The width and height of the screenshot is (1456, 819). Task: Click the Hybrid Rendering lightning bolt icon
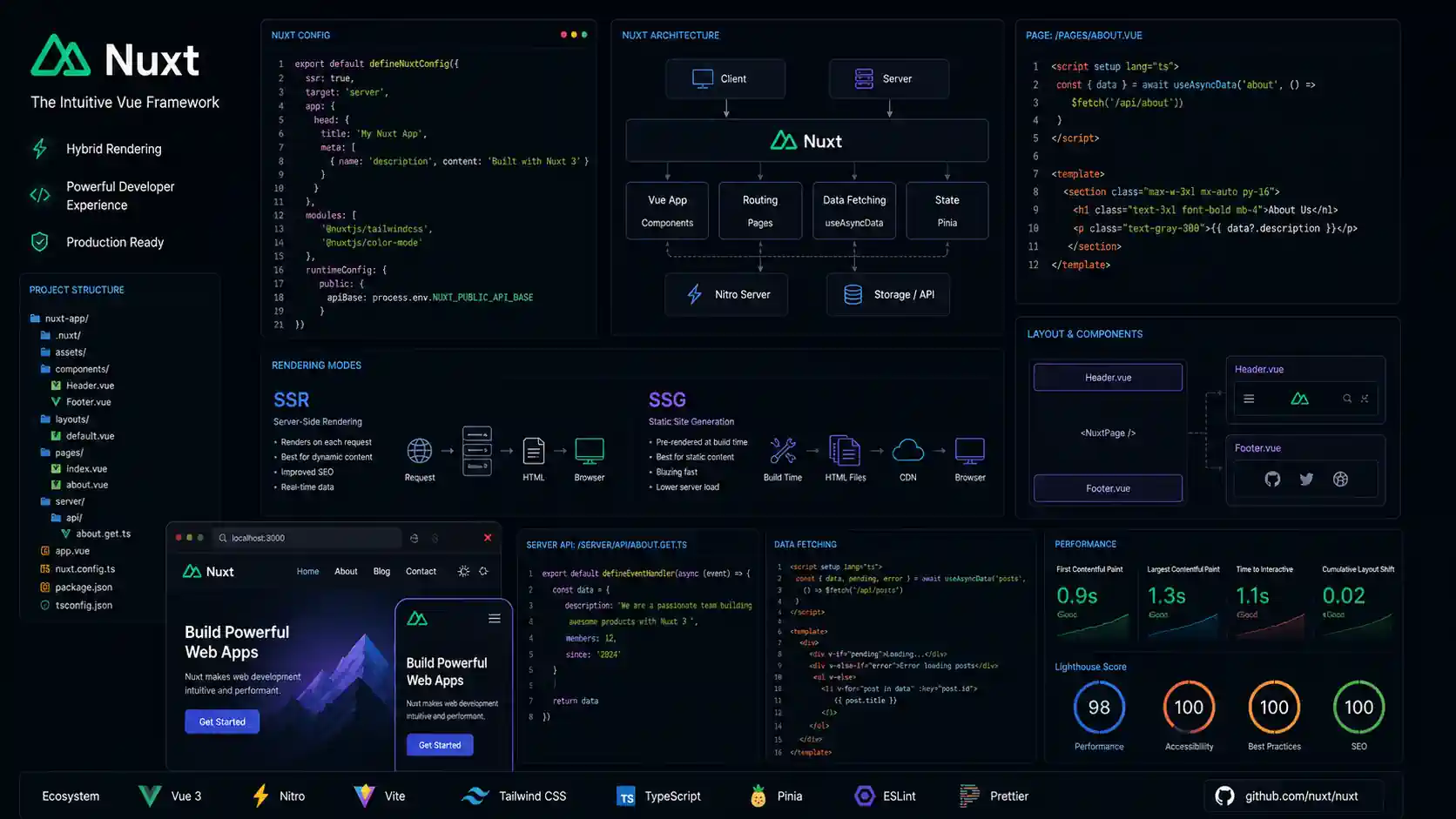coord(40,149)
